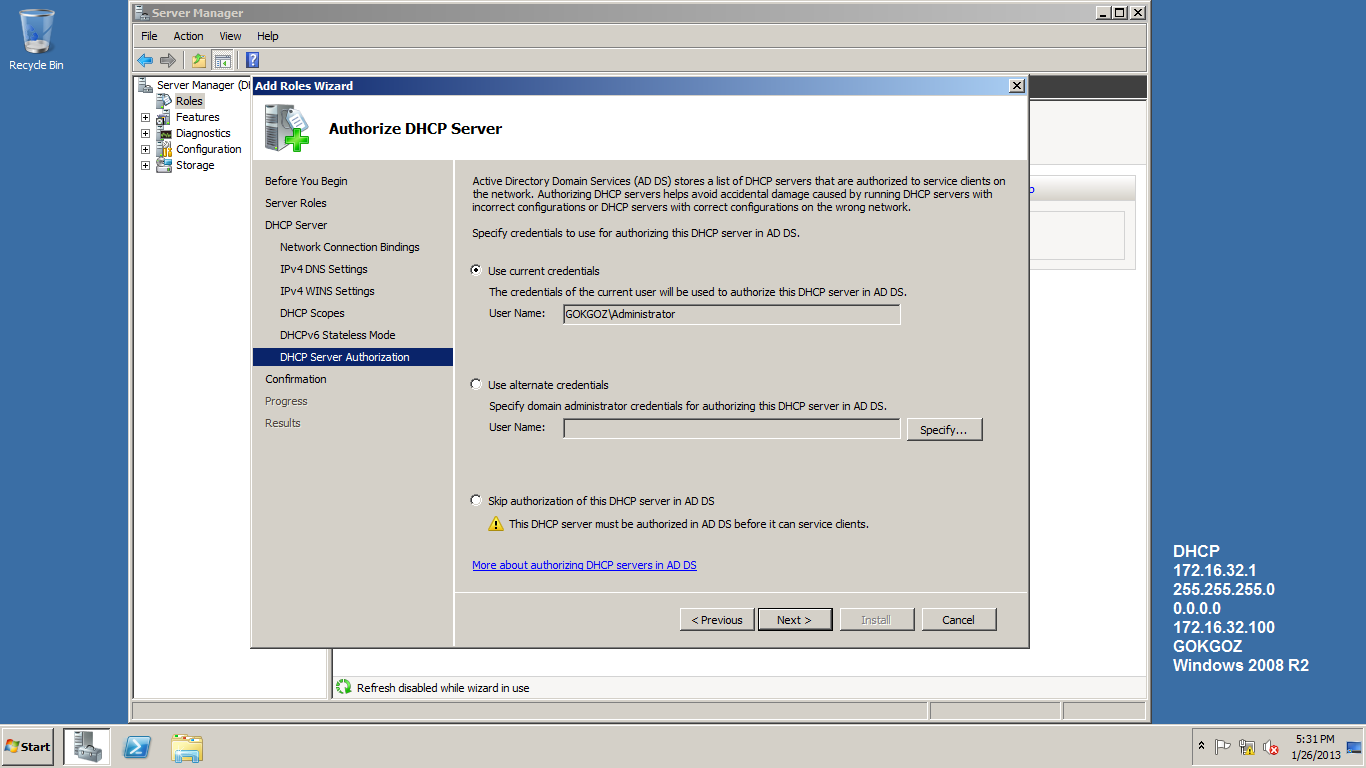Click the muted speaker icon in system tray
Viewport: 1366px width, 768px height.
pyautogui.click(x=1270, y=747)
